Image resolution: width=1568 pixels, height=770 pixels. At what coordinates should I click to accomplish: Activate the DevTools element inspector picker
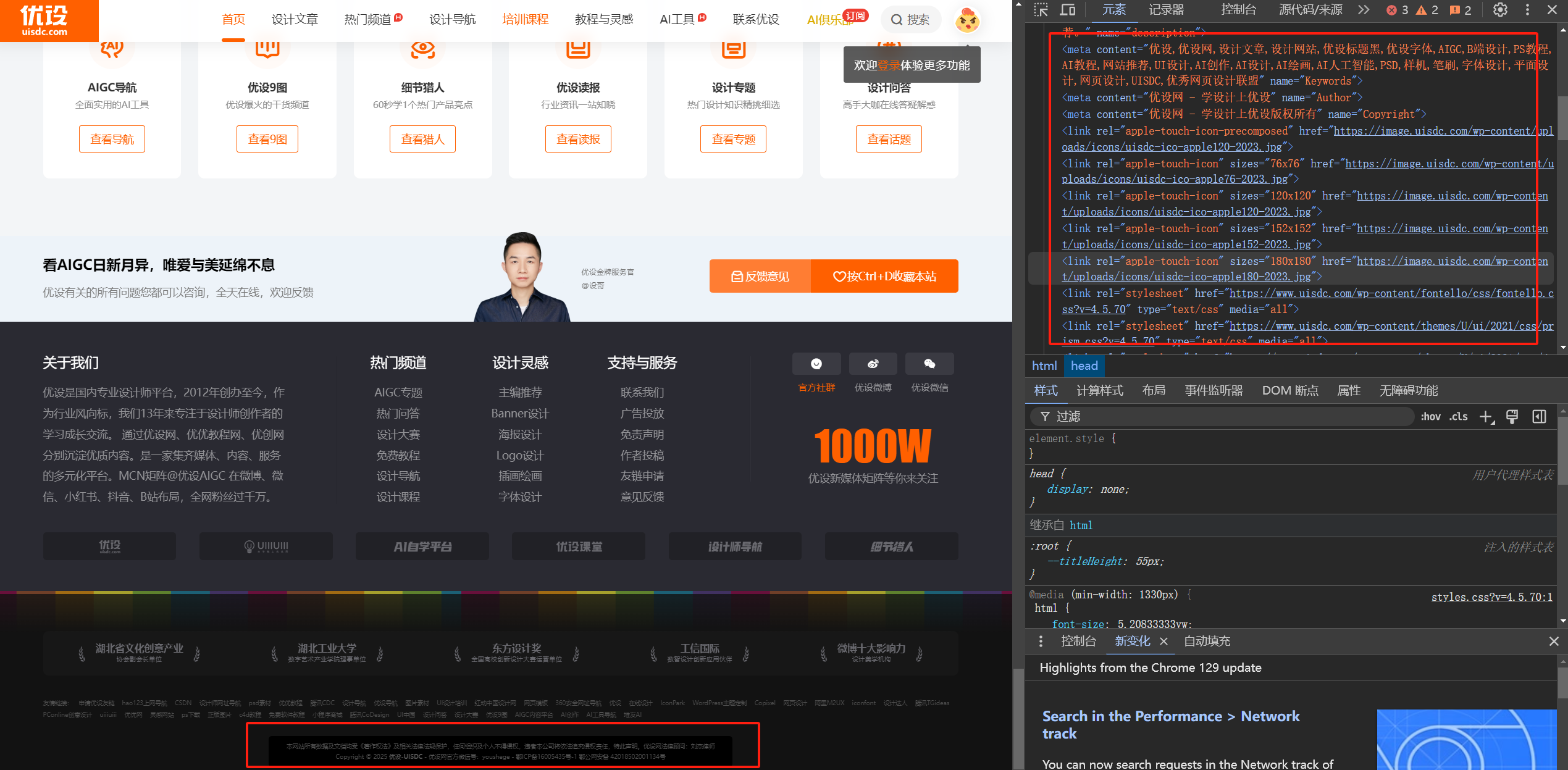(1041, 10)
